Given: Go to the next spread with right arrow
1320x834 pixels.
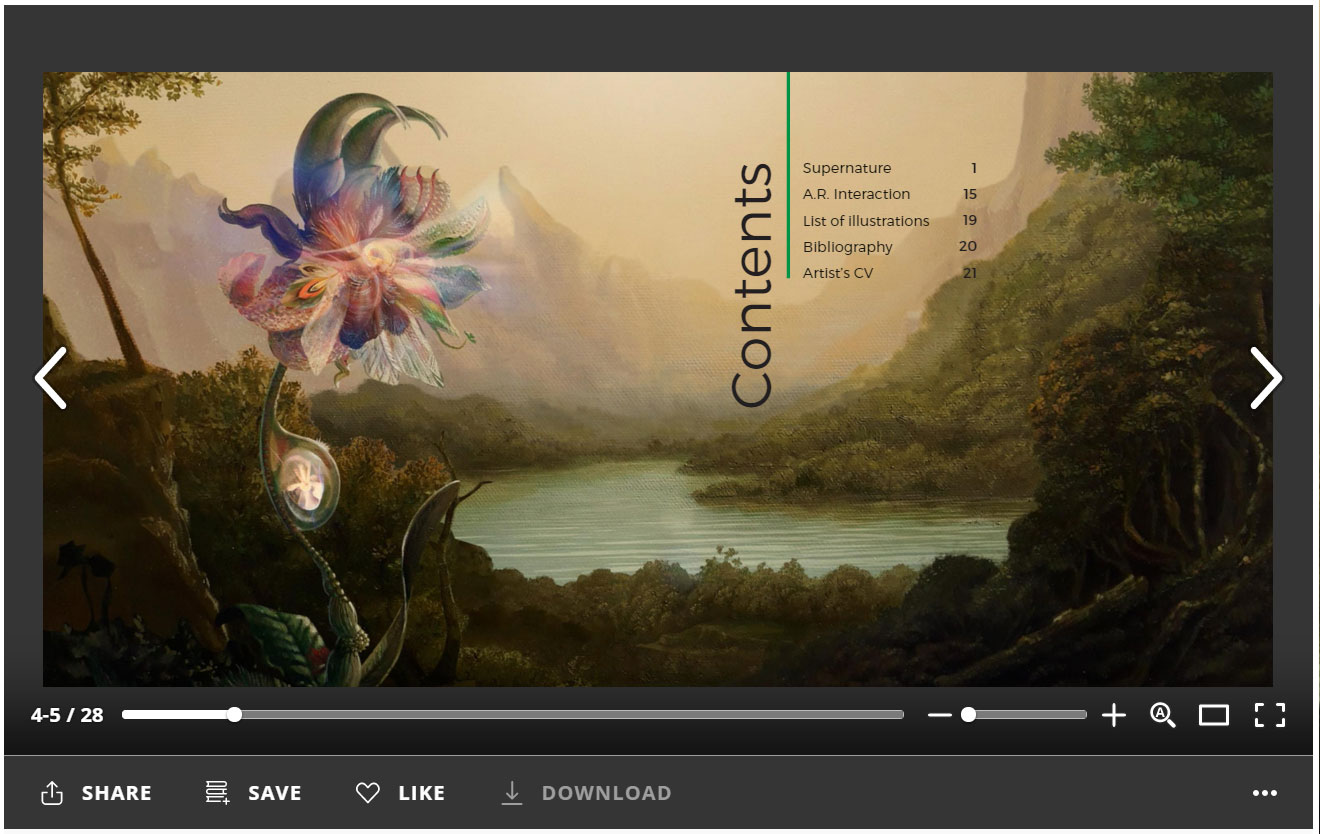Looking at the screenshot, I should click(1266, 378).
